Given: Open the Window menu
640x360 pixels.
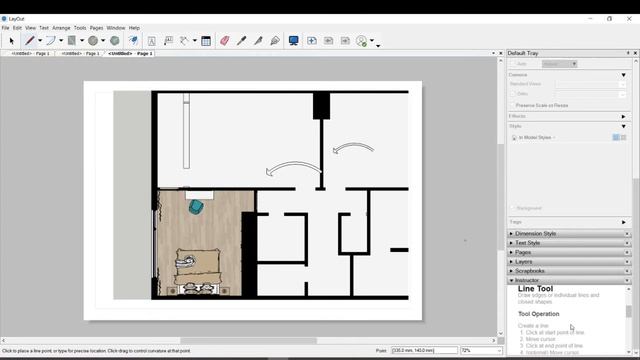Looking at the screenshot, I should (116, 28).
